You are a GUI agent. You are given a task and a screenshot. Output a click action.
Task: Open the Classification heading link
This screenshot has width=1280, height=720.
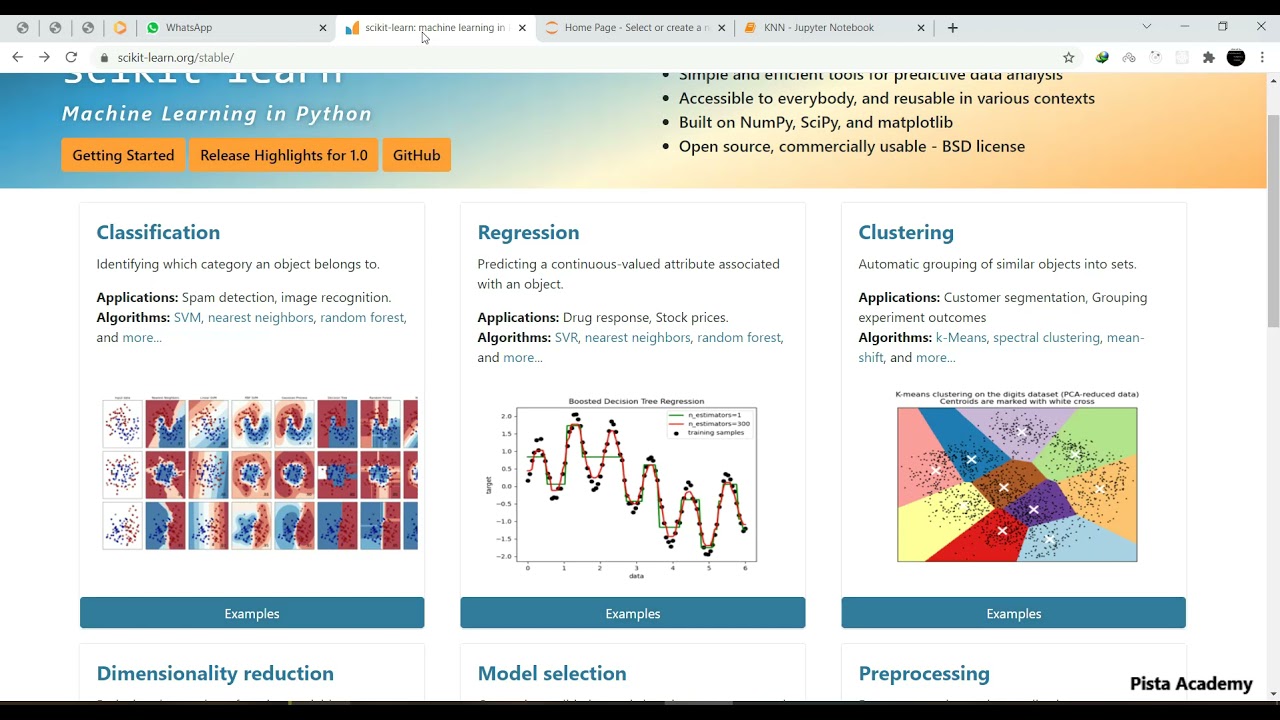158,232
